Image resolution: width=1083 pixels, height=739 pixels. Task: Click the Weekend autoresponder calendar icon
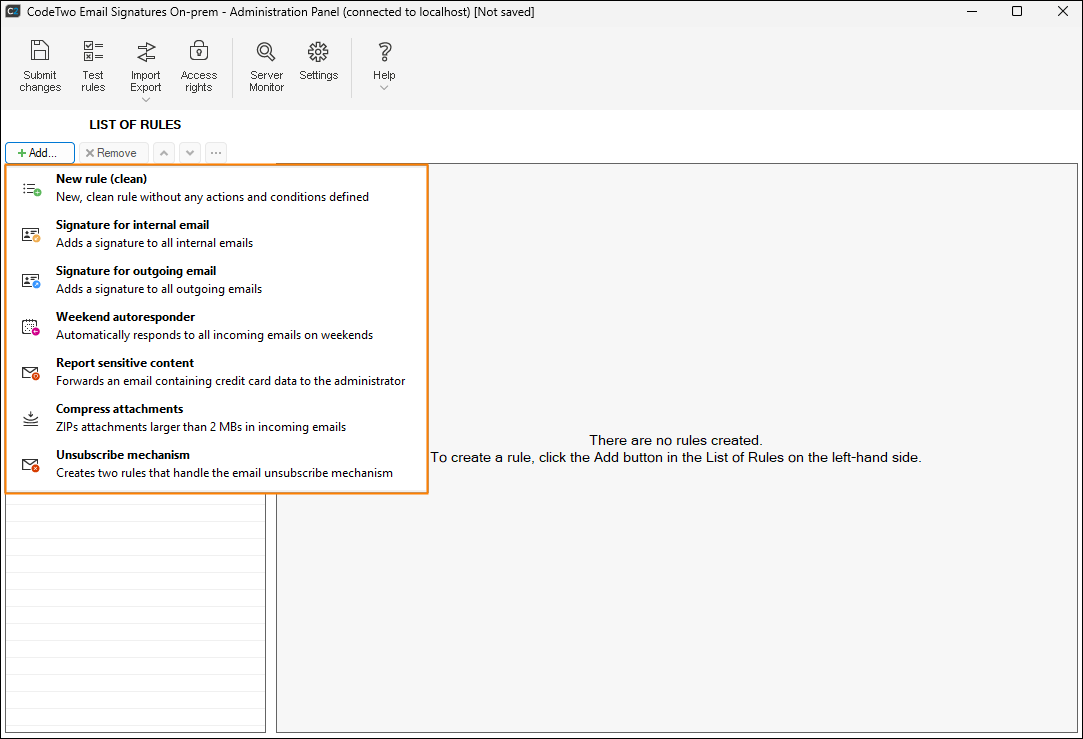click(31, 326)
